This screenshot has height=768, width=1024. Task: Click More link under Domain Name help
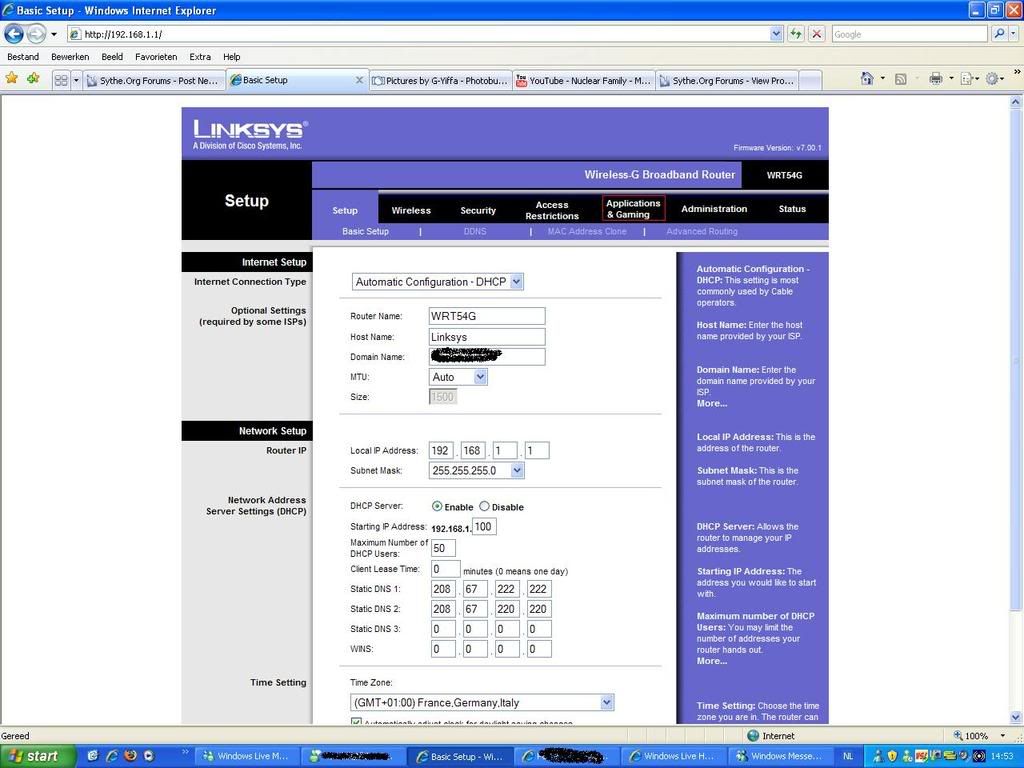[x=711, y=404]
